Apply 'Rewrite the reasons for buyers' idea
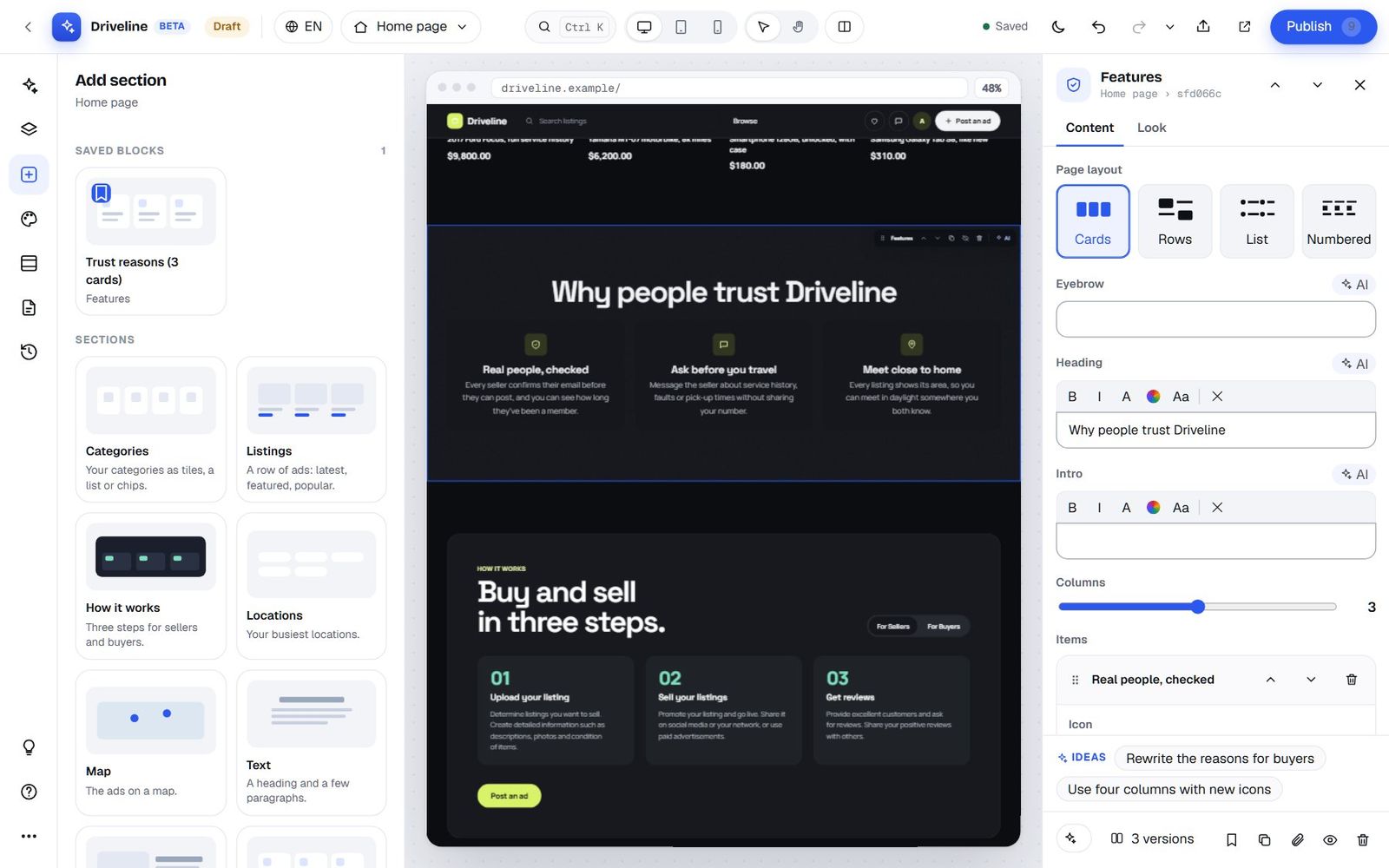The image size is (1389, 868). (x=1220, y=759)
